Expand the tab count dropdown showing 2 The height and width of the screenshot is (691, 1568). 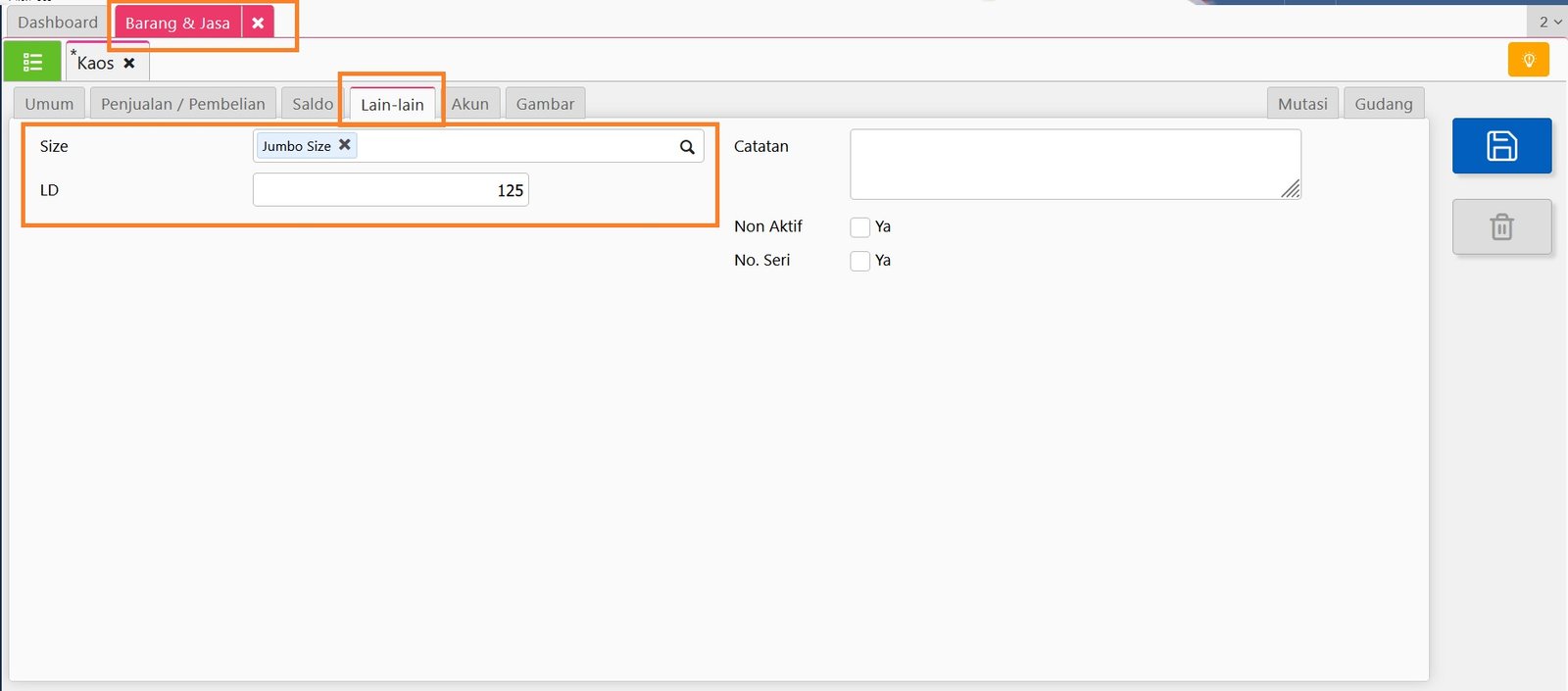click(x=1549, y=22)
